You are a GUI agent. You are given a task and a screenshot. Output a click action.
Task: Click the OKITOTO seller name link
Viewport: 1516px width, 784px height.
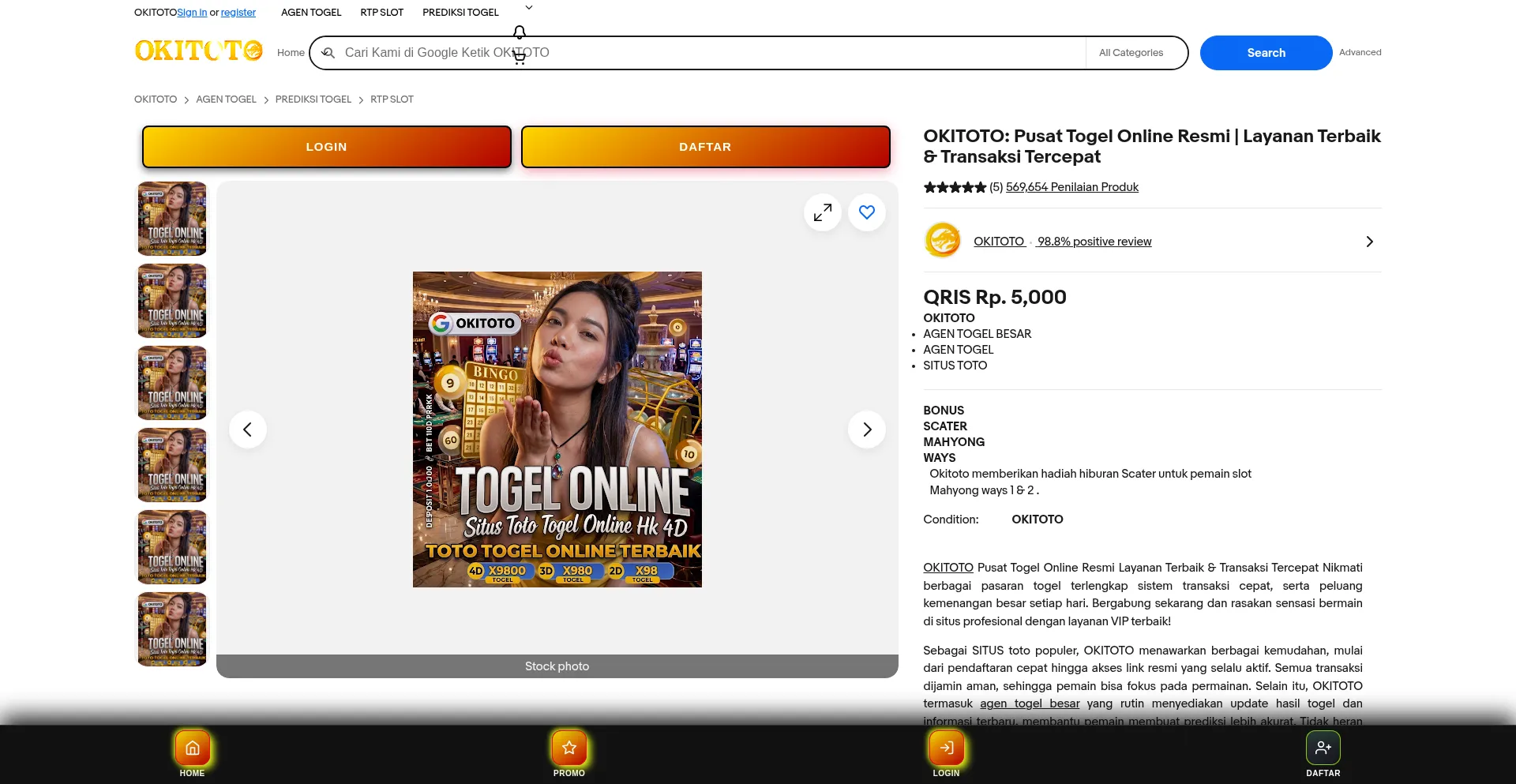click(999, 242)
